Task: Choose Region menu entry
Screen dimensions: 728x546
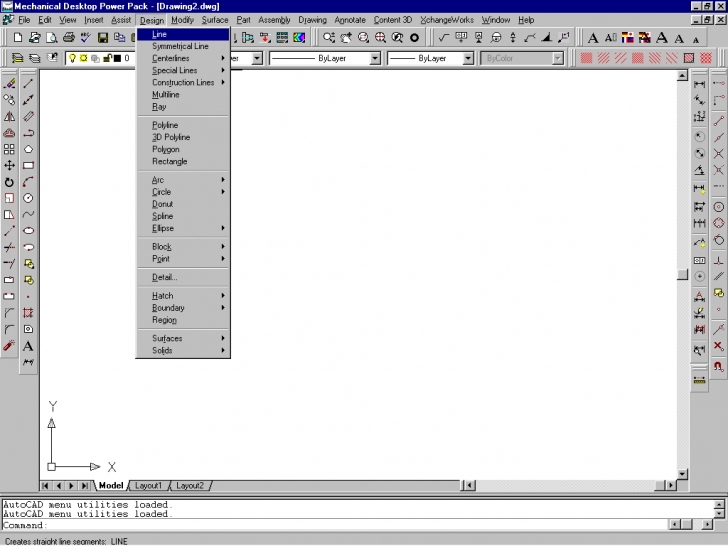Action: click(183, 320)
